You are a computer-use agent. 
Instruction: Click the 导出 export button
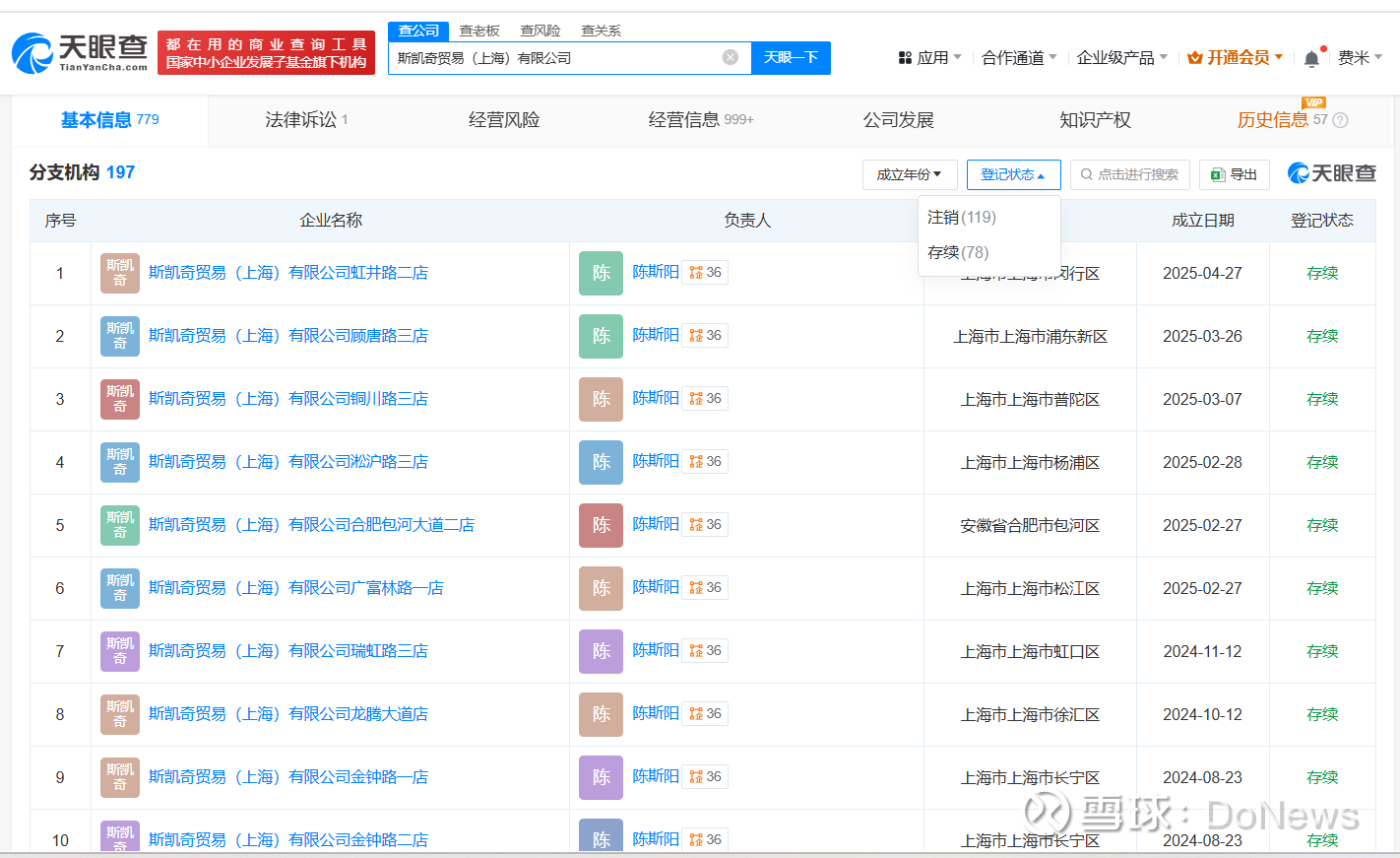point(1234,174)
